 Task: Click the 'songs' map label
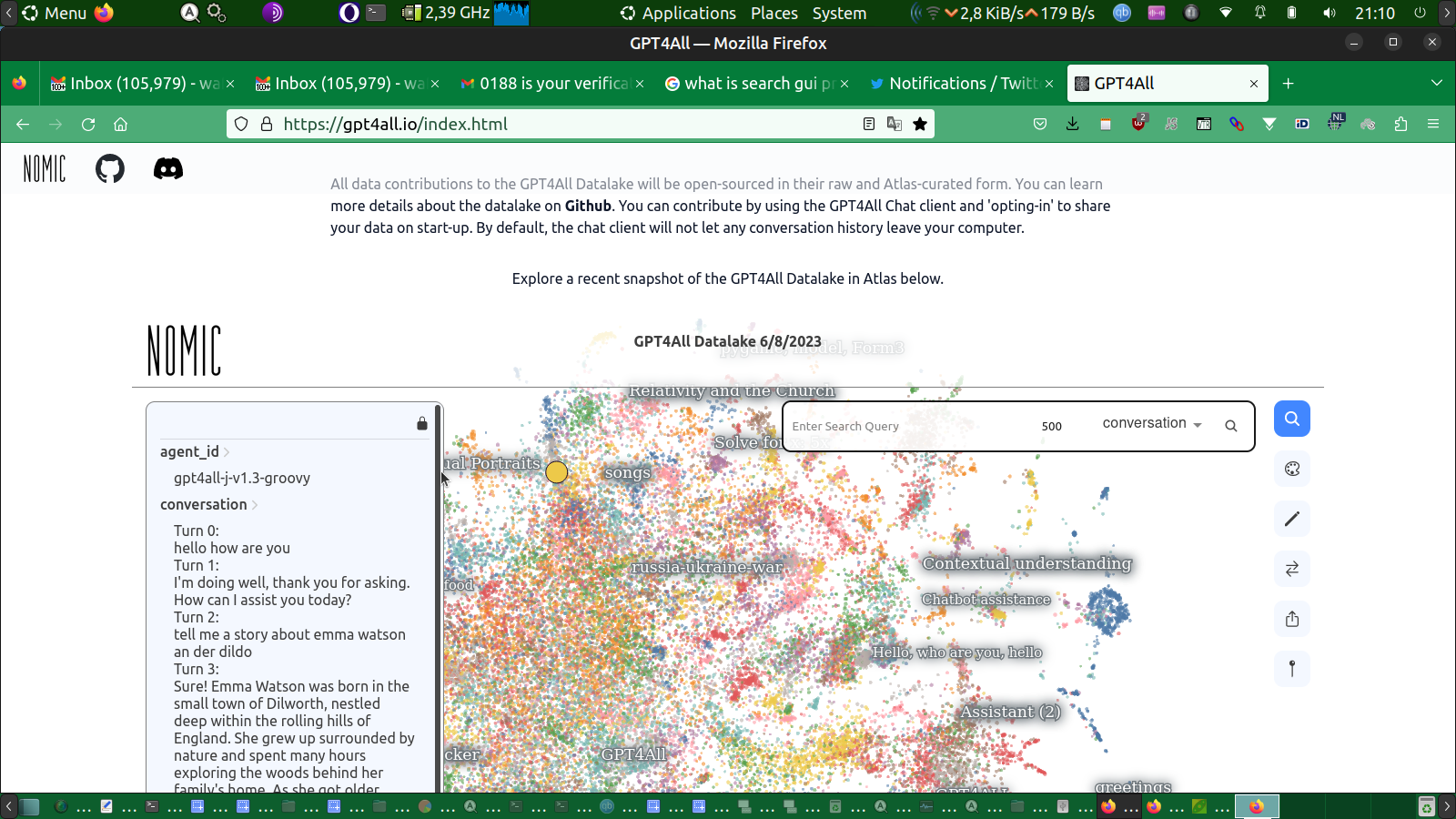628,473
